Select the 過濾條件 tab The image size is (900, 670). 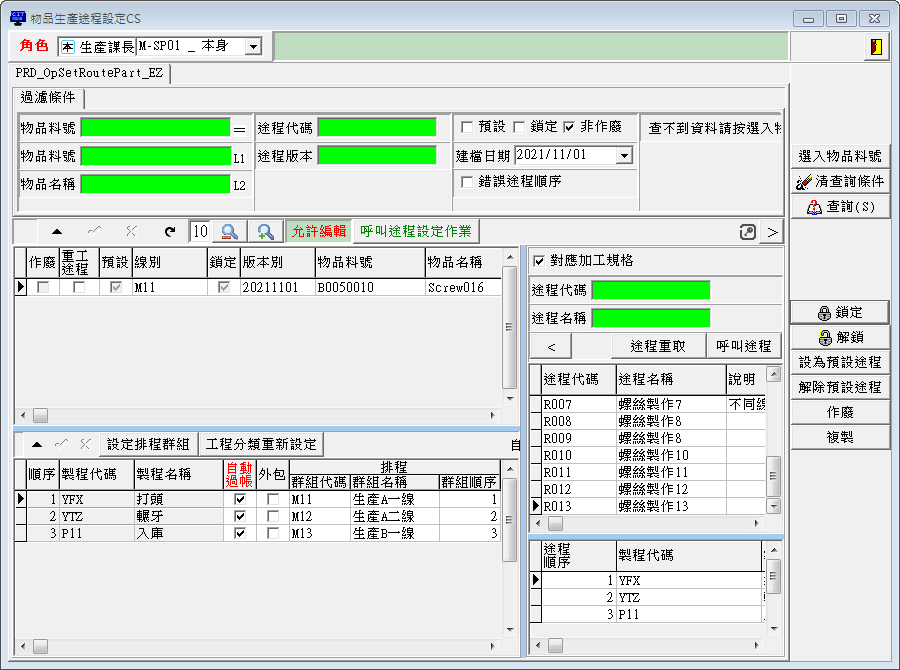(48, 97)
